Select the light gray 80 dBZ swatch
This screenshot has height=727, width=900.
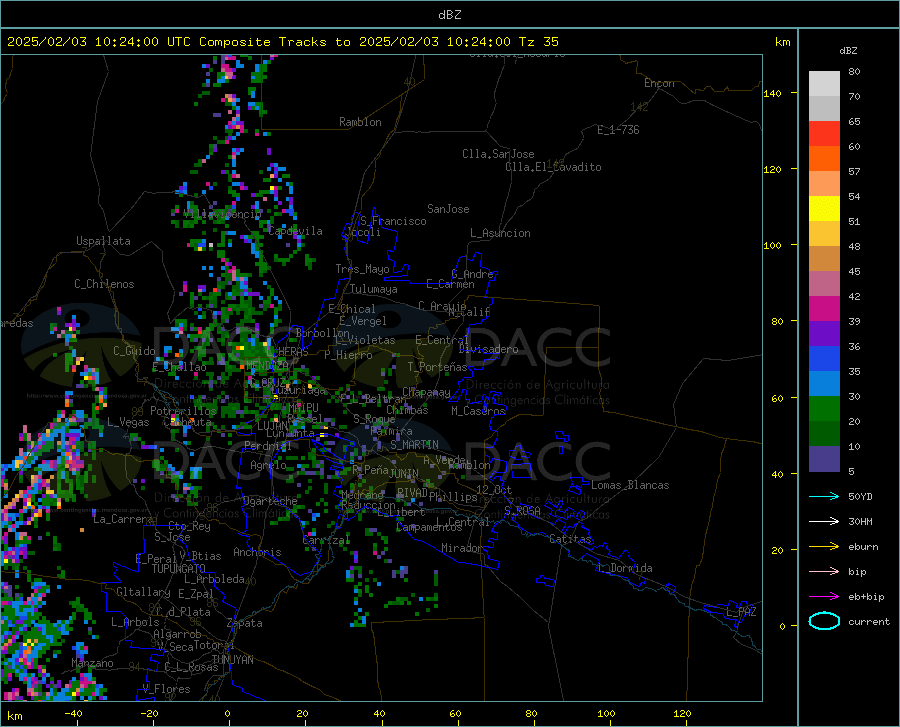824,84
